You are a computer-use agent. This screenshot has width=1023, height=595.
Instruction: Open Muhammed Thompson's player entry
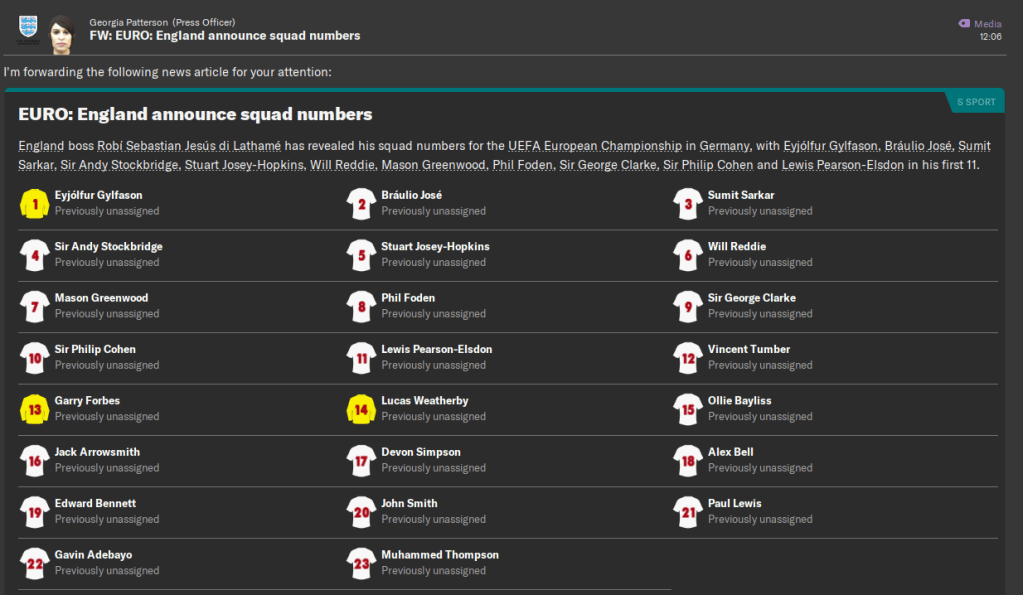click(440, 555)
